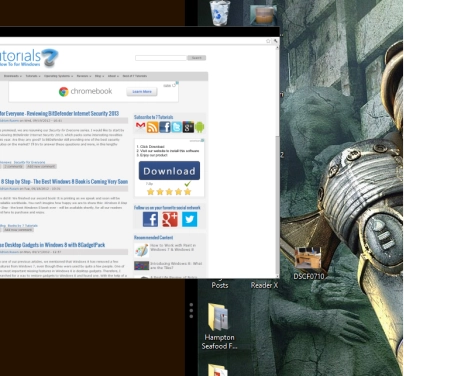
Task: Open the Tutorials dropdown in site navigation
Action: pyautogui.click(x=33, y=76)
